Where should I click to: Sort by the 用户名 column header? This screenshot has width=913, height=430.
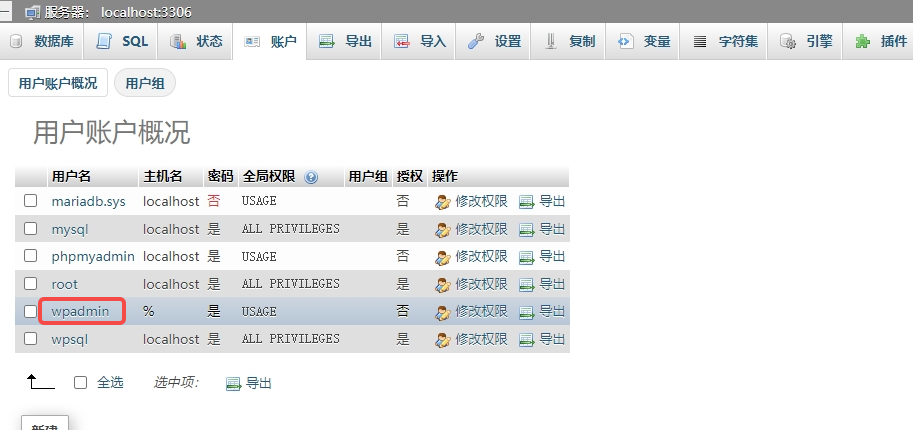pos(71,176)
